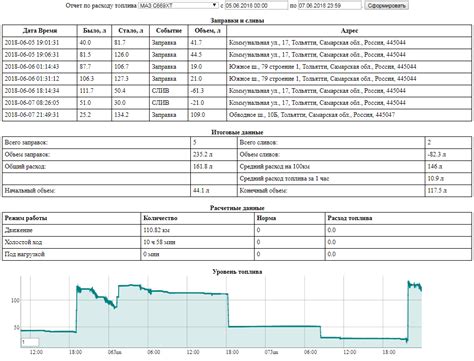Click the dropdown arrow of vehicle selector
The image size is (474, 361).
tap(215, 5)
